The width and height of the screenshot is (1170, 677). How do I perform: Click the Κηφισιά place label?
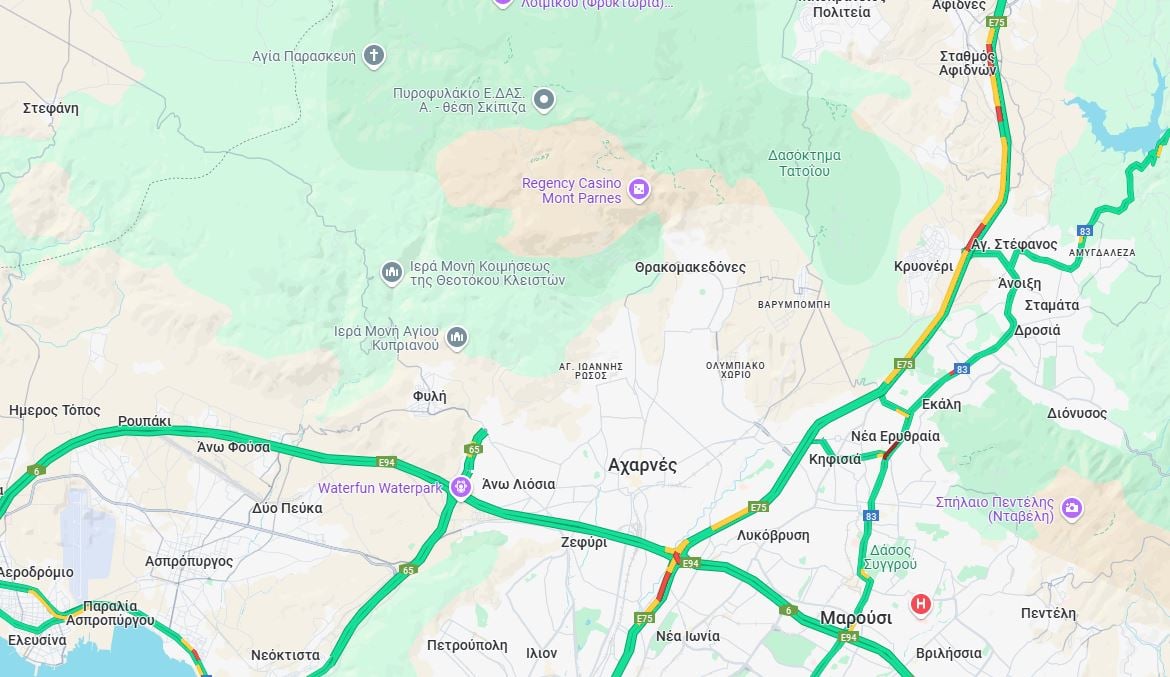pyautogui.click(x=835, y=459)
